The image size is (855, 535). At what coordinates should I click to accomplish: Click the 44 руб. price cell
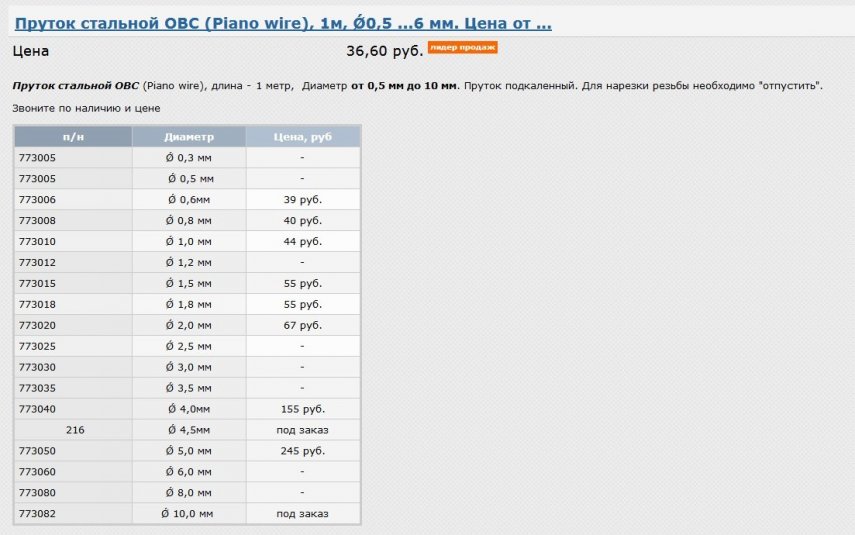[x=302, y=242]
